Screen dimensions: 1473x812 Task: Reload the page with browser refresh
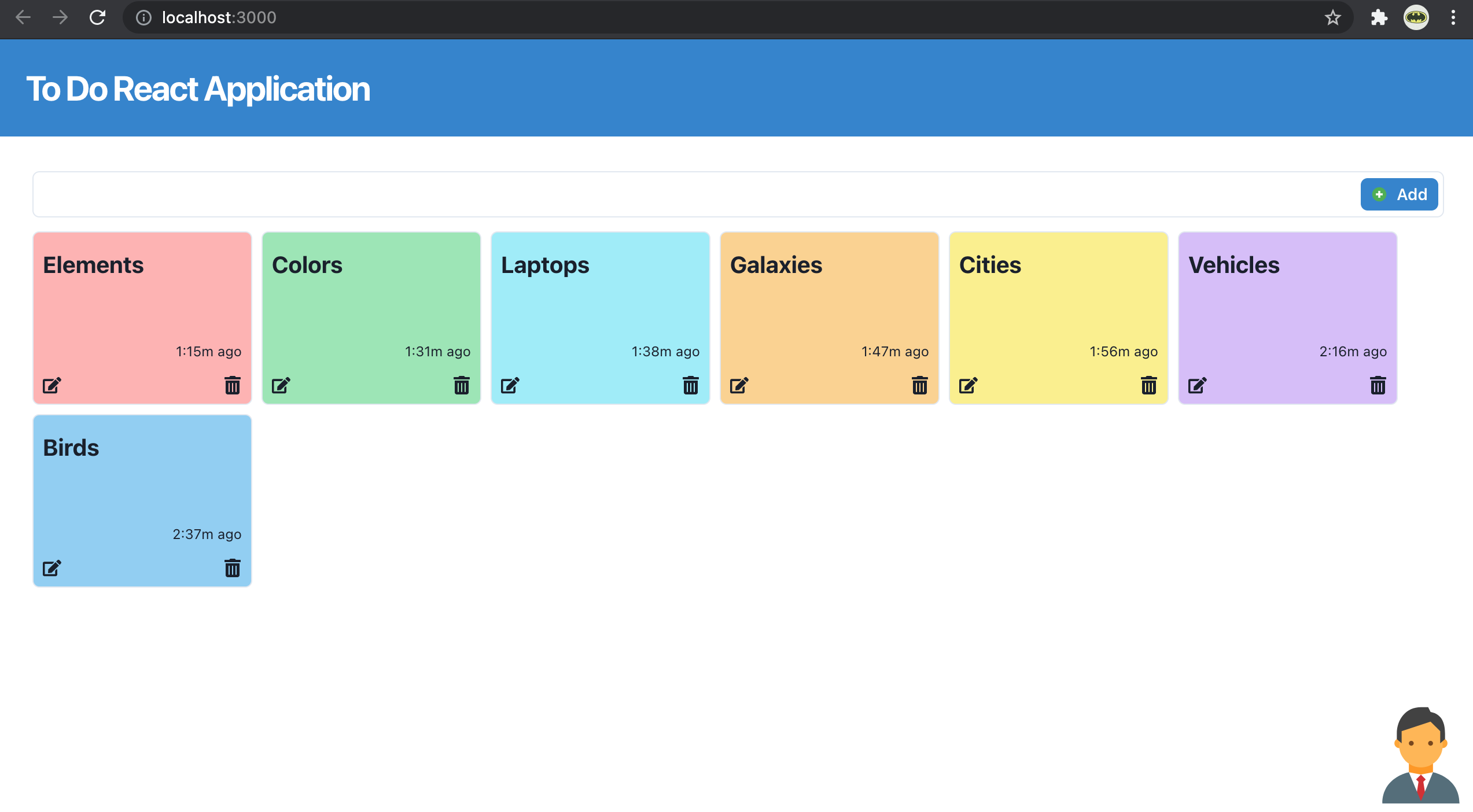click(97, 17)
